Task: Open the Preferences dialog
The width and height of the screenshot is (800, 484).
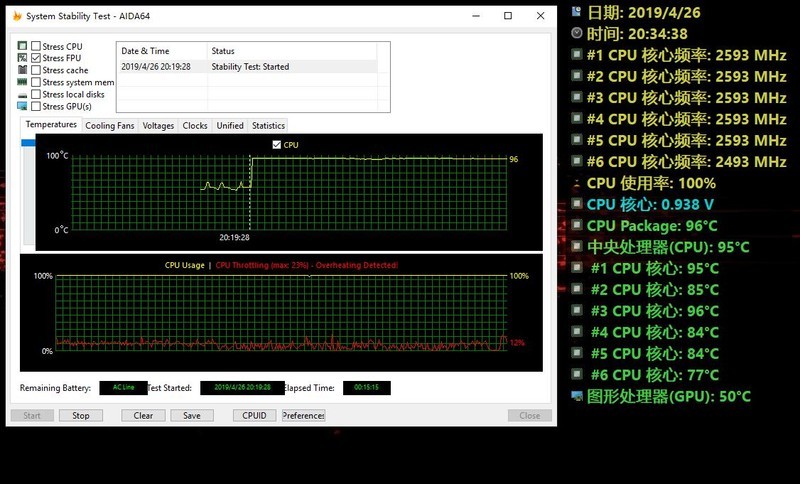Action: (x=303, y=415)
